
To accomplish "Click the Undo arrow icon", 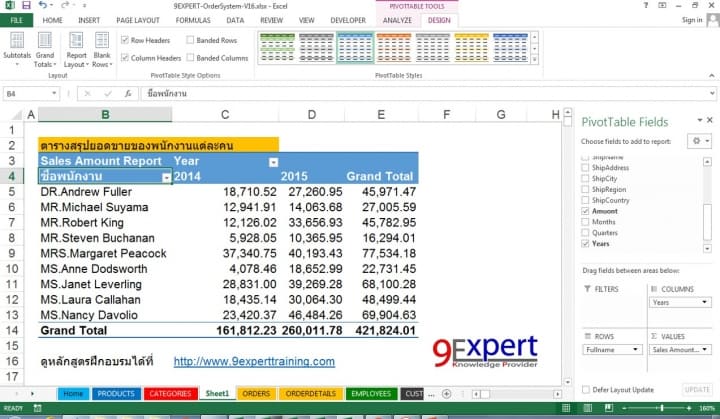I will tap(42, 6).
